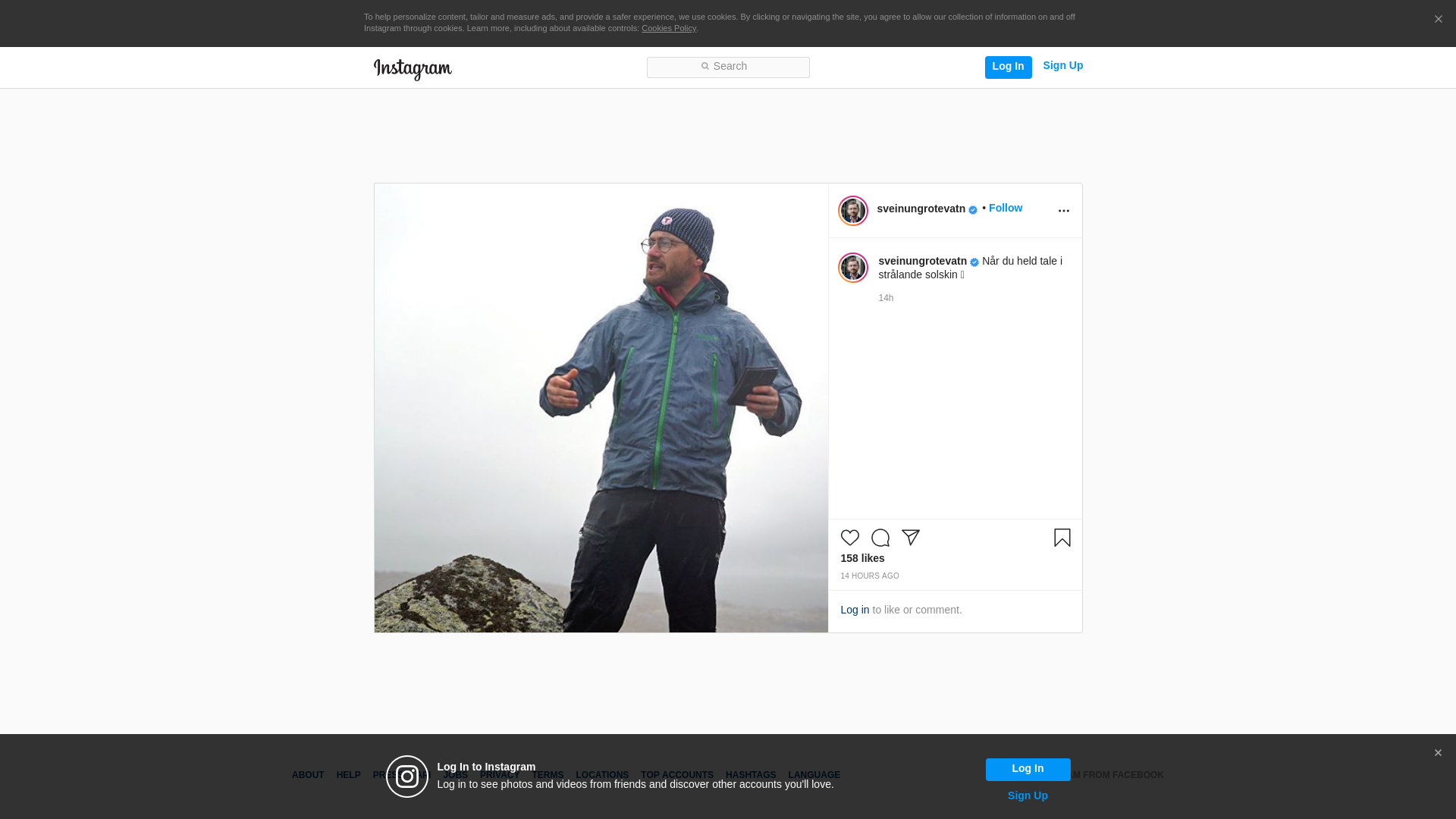Screen dimensions: 1456x819
Task: Click the heart like icon
Action: pyautogui.click(x=849, y=538)
